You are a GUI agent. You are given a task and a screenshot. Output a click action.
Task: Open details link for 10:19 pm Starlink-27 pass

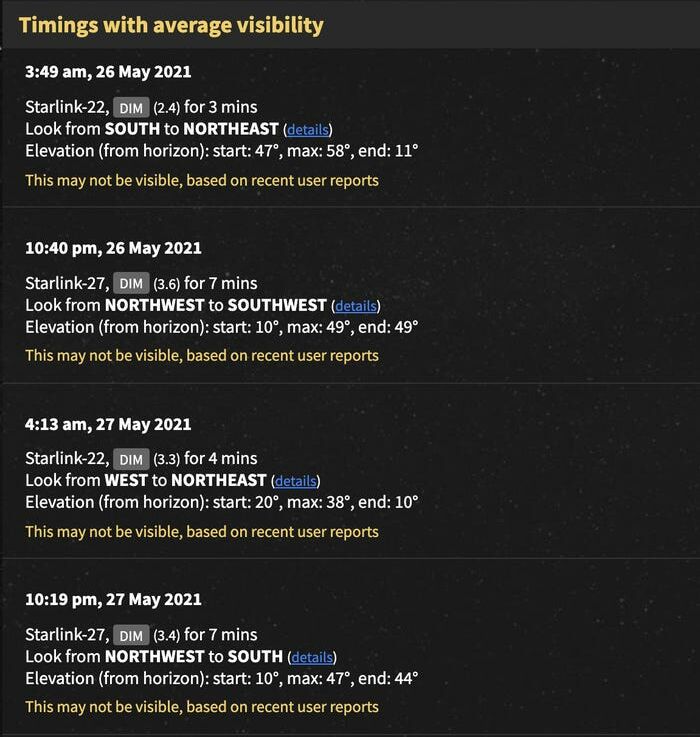point(312,657)
